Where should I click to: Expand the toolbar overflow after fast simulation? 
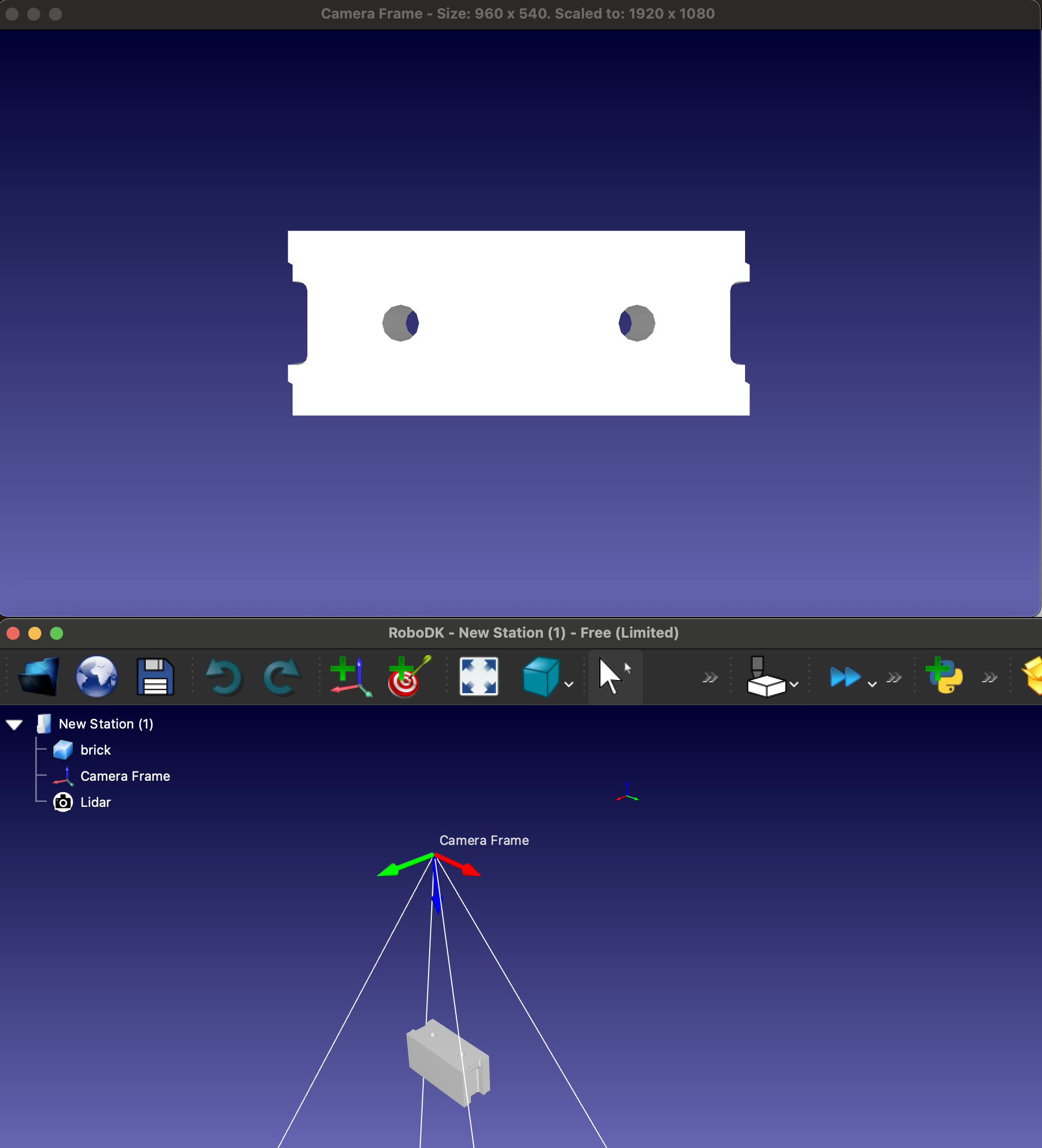tap(894, 677)
